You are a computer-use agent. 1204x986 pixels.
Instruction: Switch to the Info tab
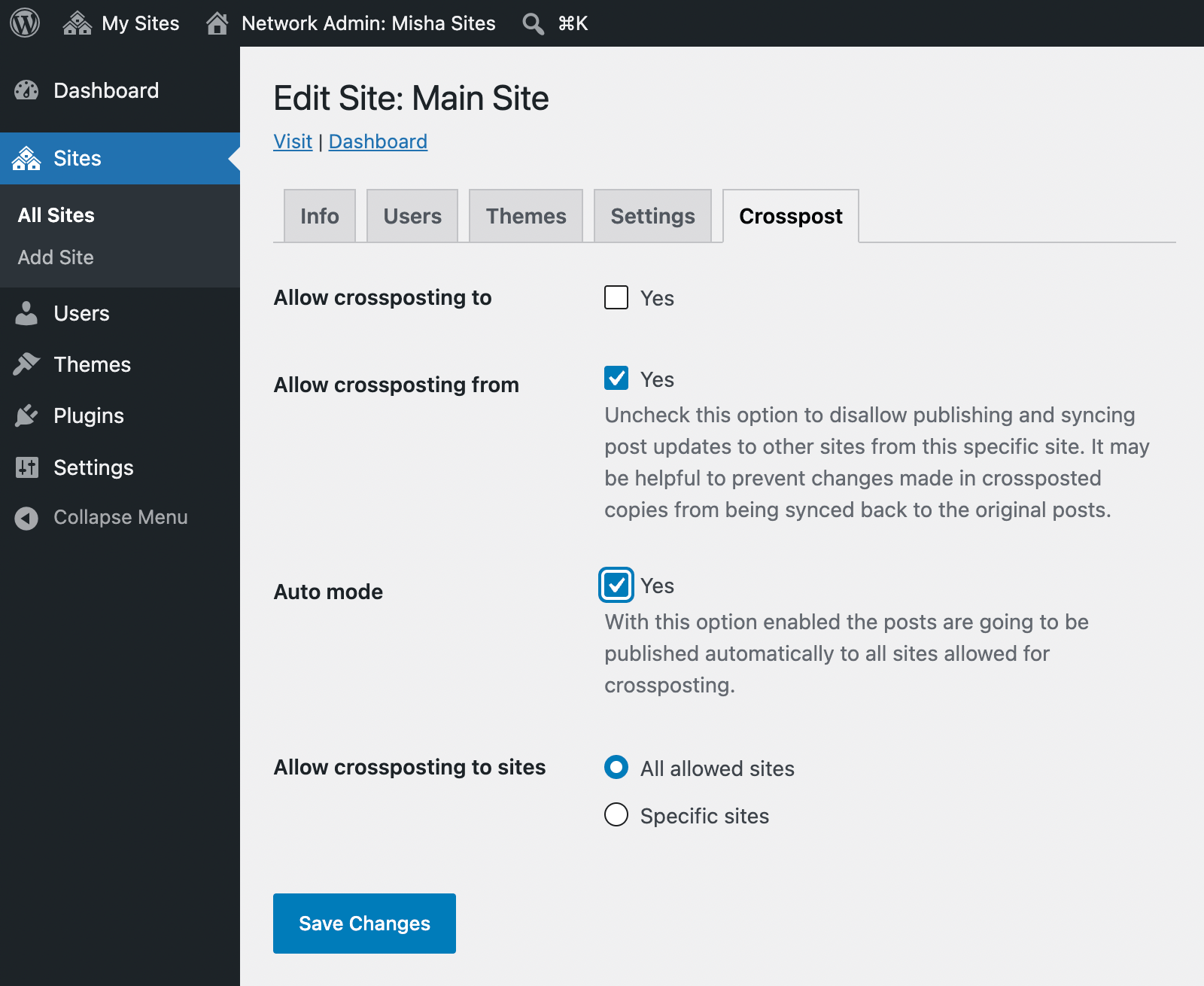click(x=320, y=216)
